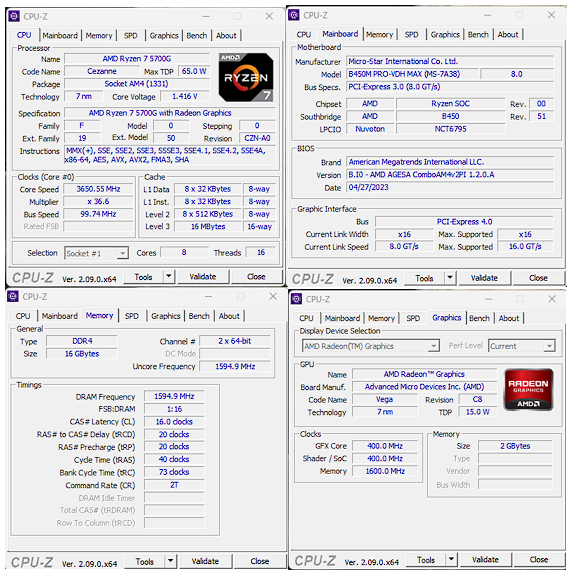Click the Command Rate value 2T
This screenshot has width=572, height=575.
pos(174,485)
